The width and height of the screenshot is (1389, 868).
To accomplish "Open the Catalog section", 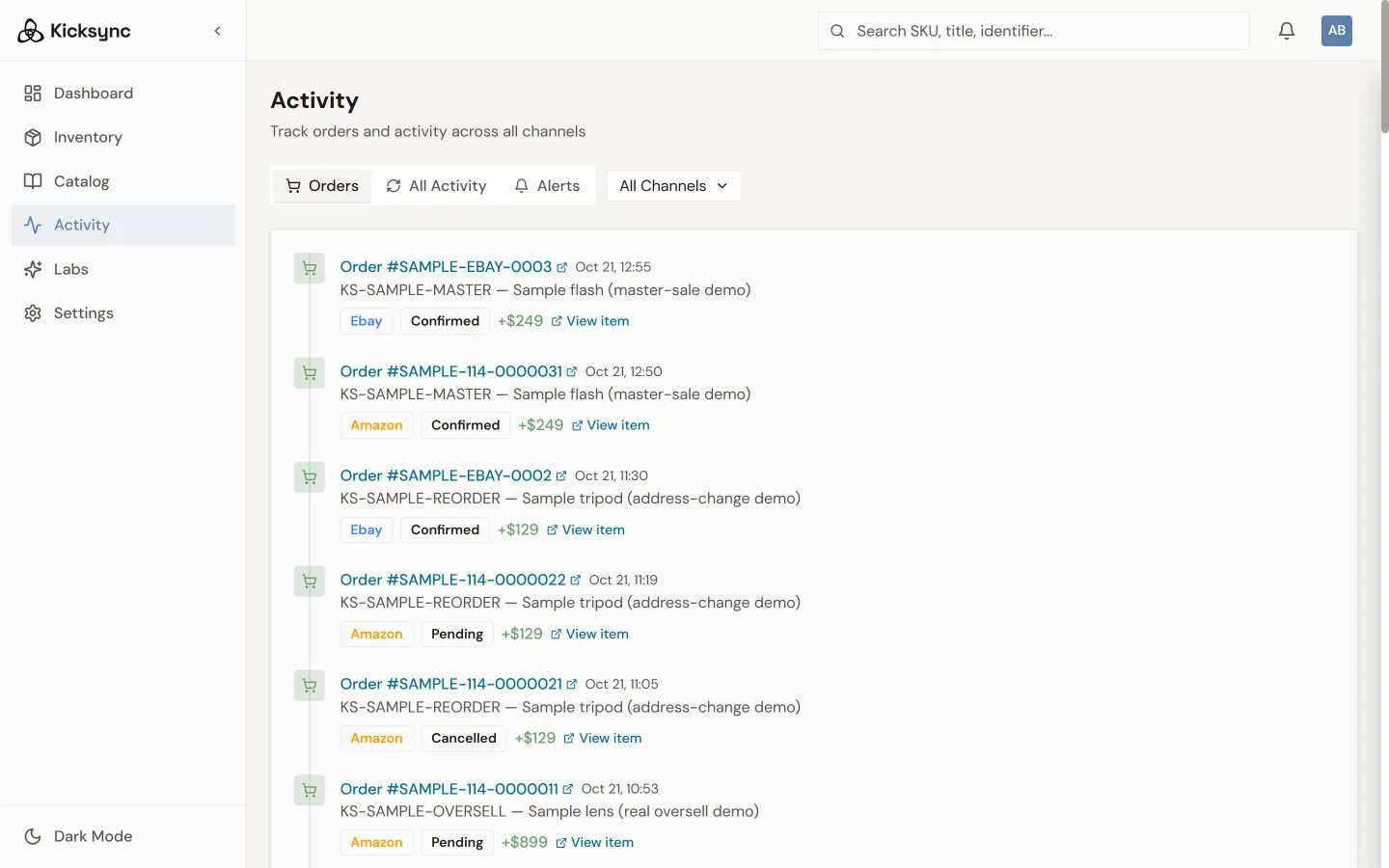I will click(123, 181).
